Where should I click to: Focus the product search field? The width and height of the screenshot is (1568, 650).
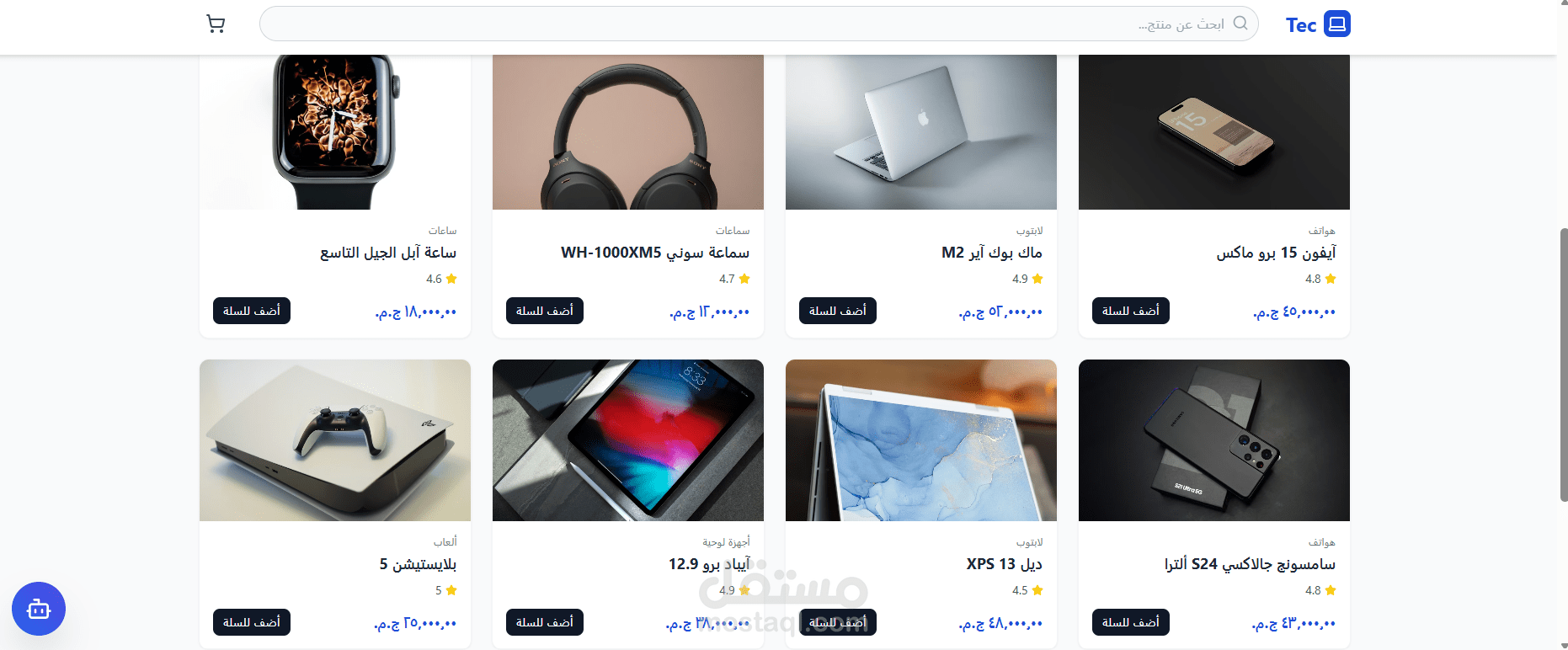point(759,24)
